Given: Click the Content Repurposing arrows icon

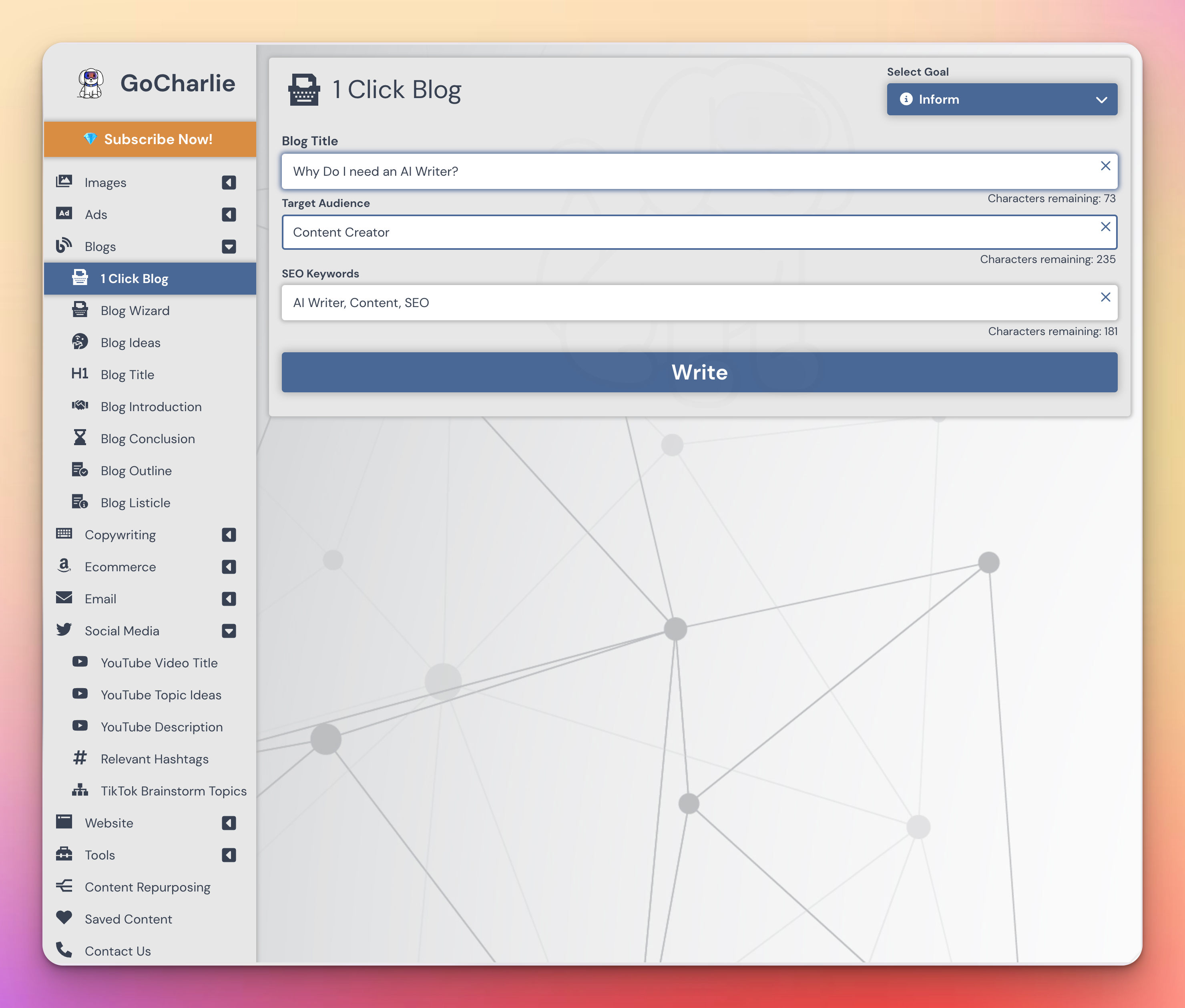Looking at the screenshot, I should tap(64, 886).
